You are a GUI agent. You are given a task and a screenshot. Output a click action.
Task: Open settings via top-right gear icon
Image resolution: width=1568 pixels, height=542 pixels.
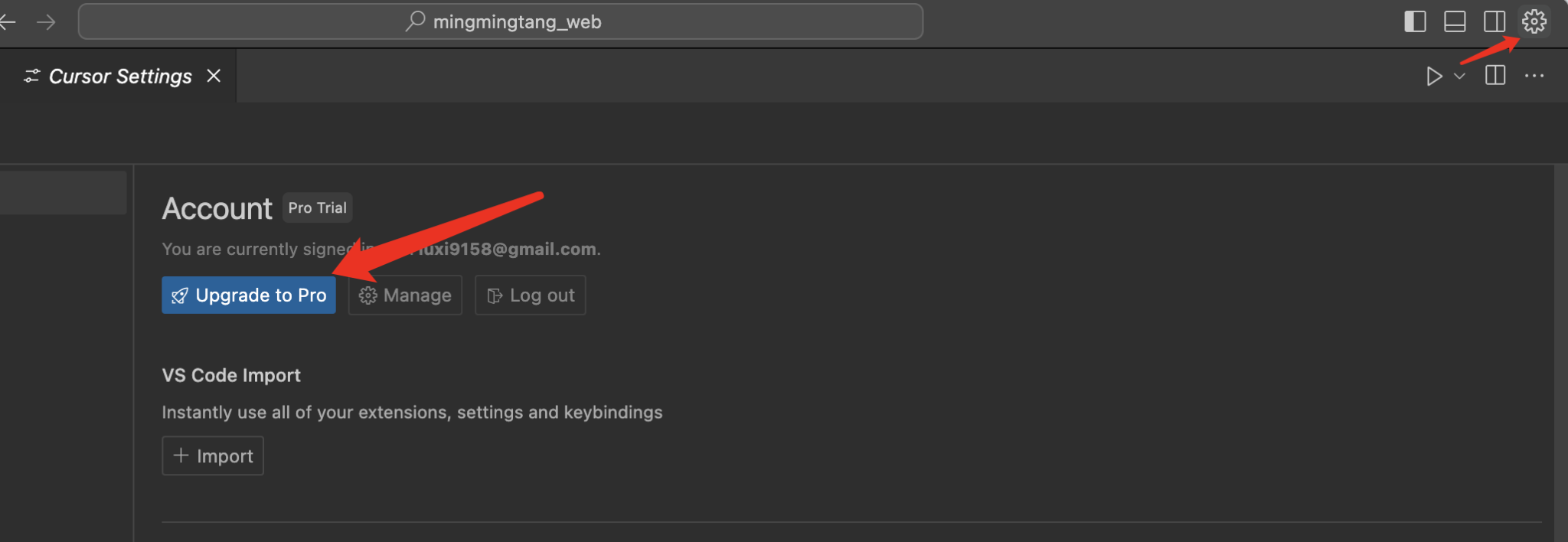[1534, 21]
